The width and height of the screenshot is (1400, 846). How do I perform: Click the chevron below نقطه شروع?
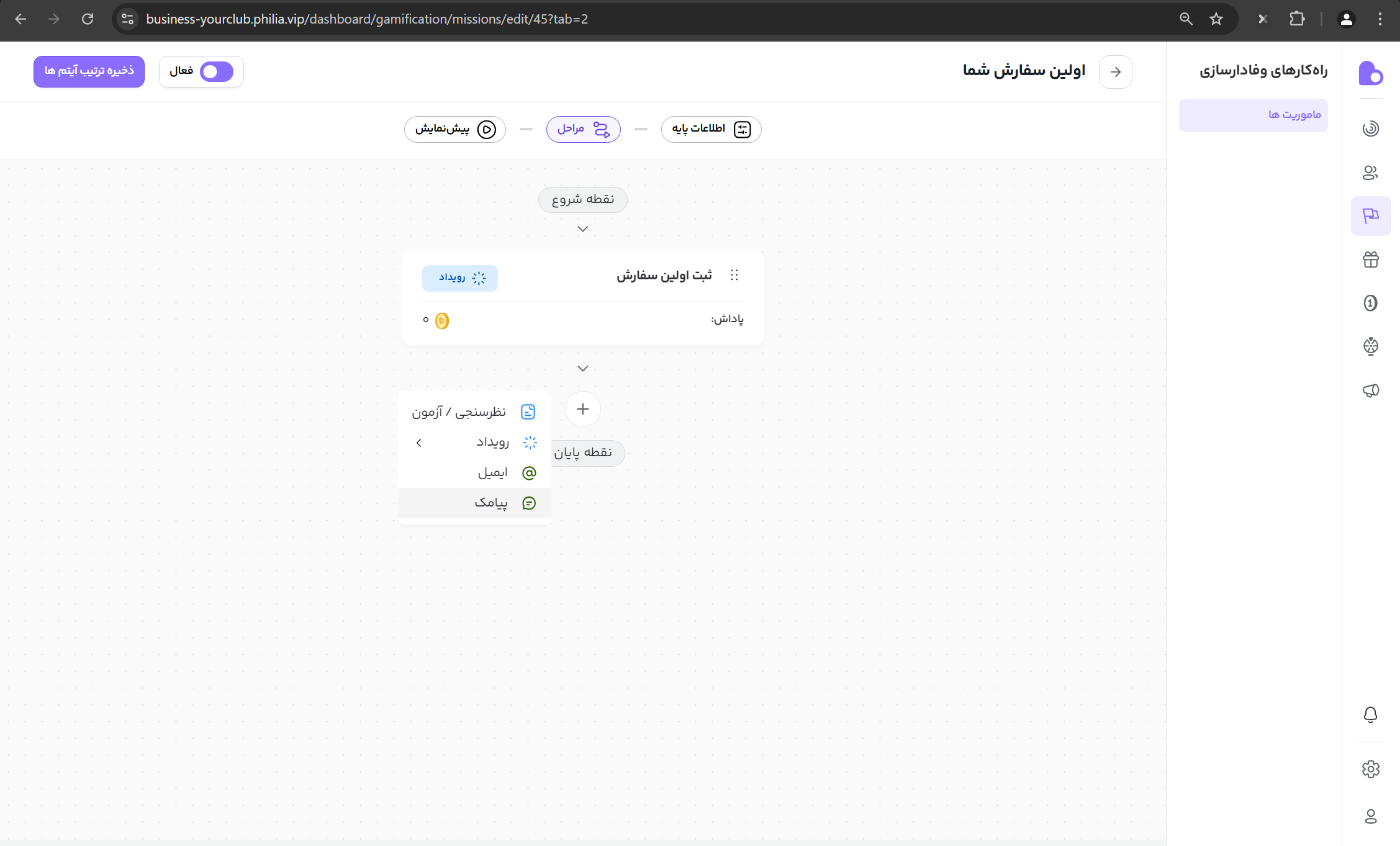[582, 229]
